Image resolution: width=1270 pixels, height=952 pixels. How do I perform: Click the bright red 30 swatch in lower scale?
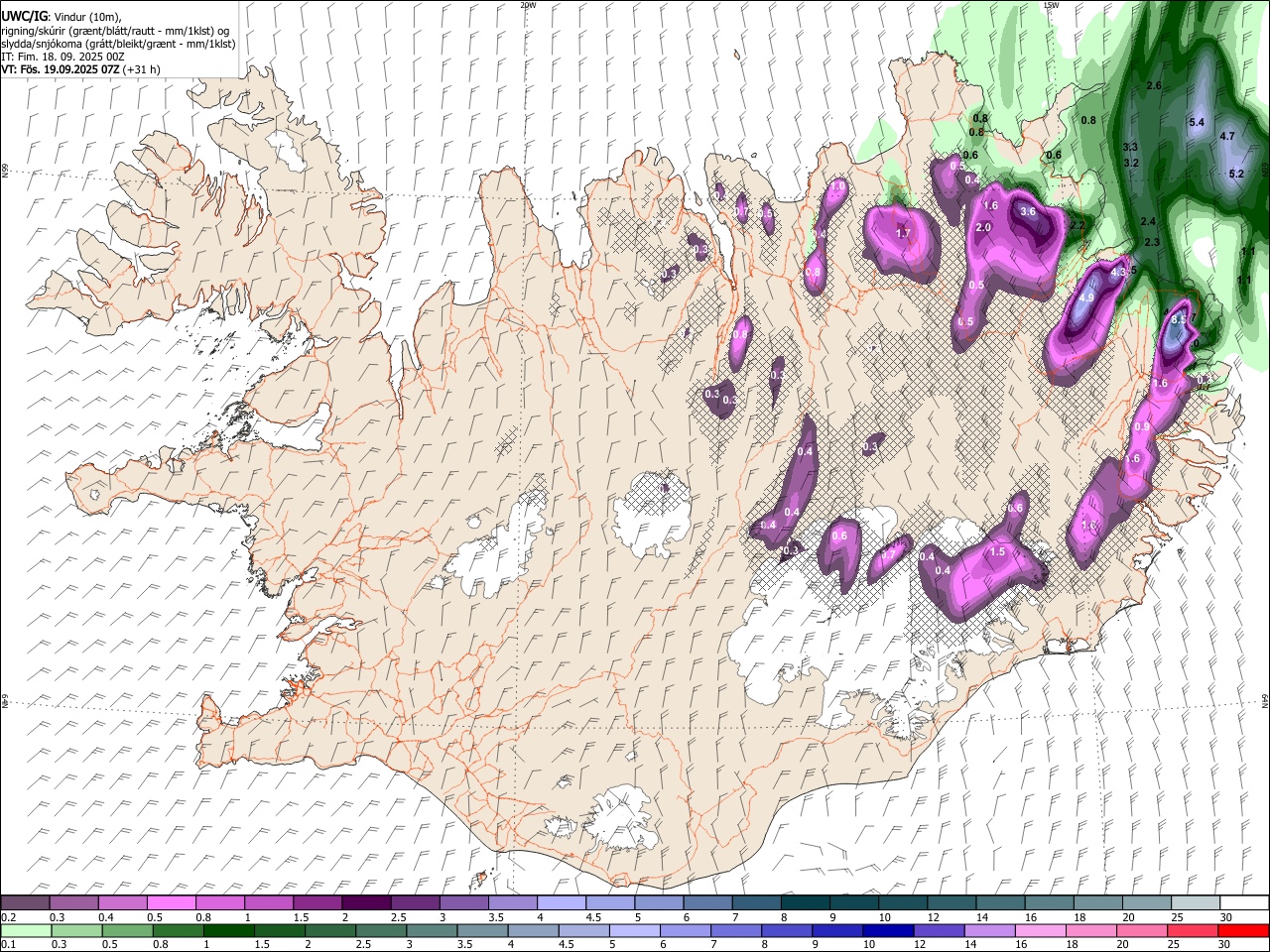(1242, 930)
